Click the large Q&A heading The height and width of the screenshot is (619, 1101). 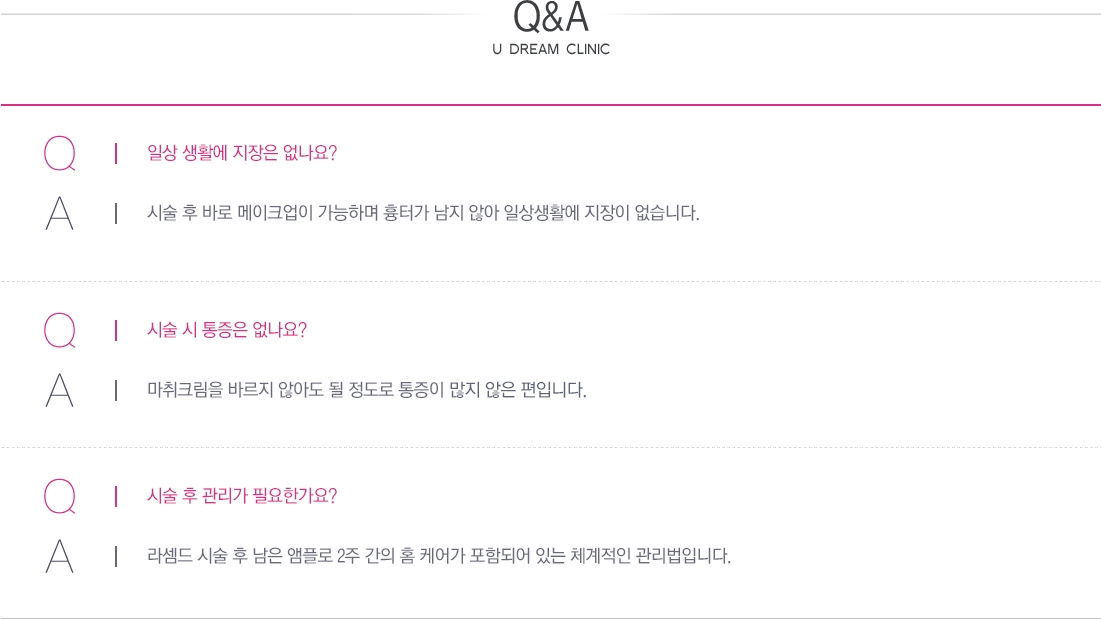point(551,17)
